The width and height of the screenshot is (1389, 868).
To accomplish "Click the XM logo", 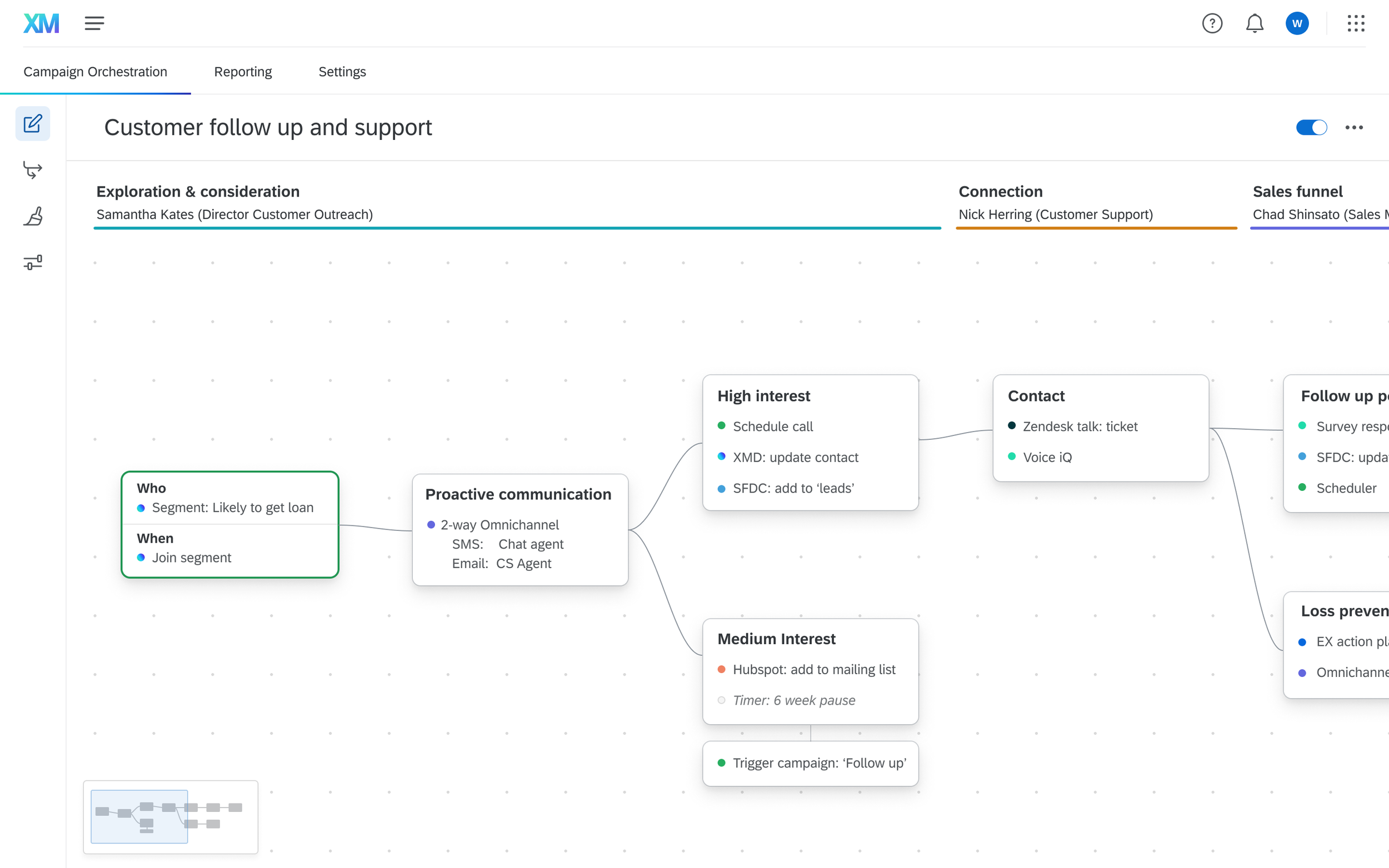I will click(41, 23).
